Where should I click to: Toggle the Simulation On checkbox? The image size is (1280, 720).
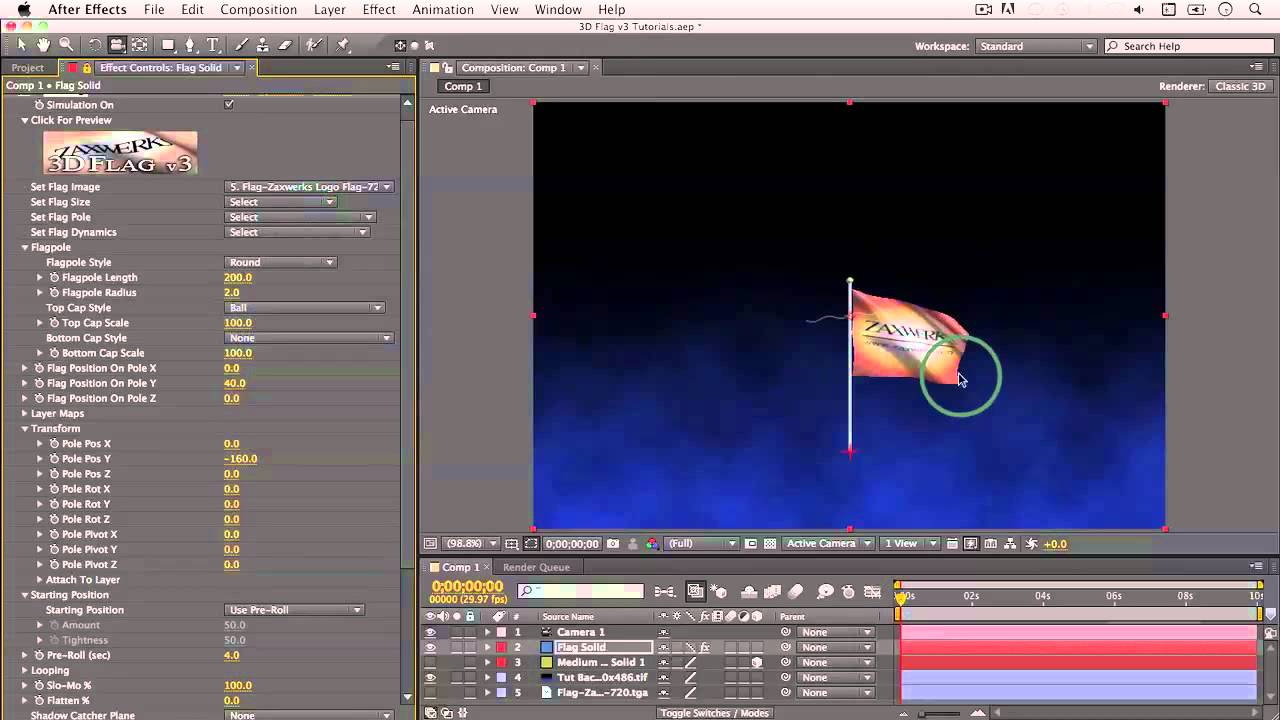[229, 104]
